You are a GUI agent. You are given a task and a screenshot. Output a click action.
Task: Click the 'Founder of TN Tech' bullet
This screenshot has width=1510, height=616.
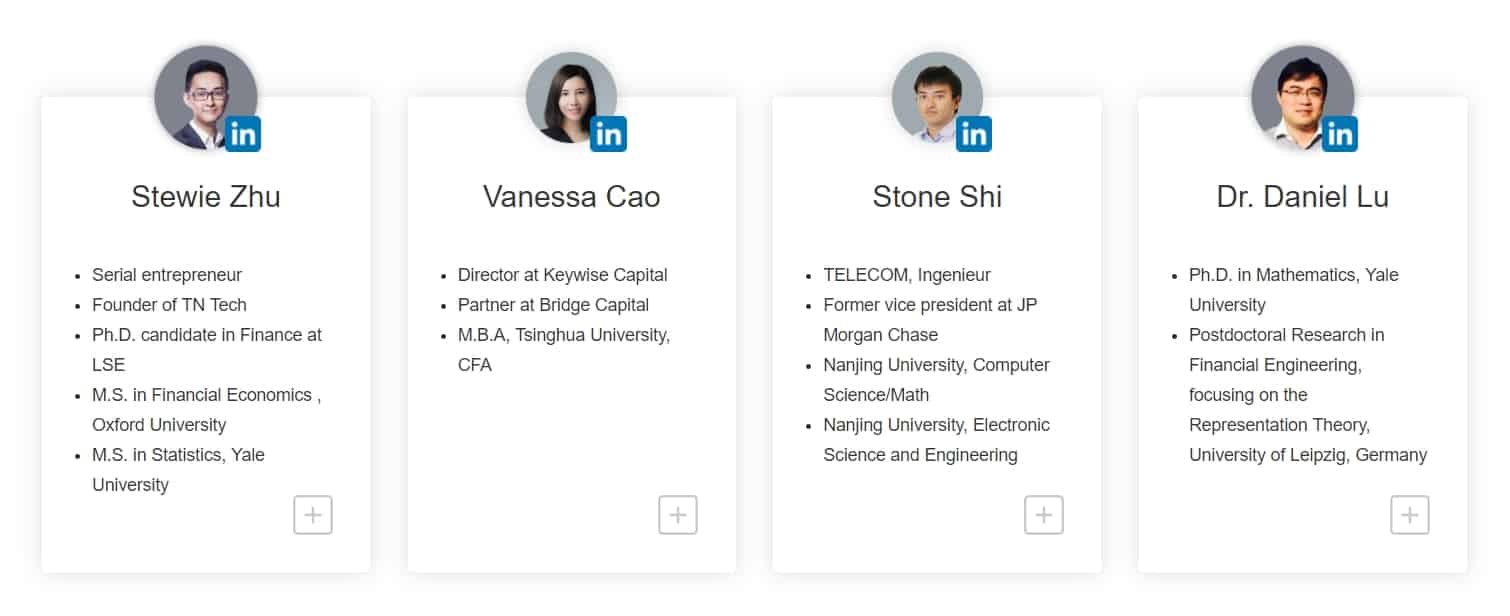(x=169, y=305)
